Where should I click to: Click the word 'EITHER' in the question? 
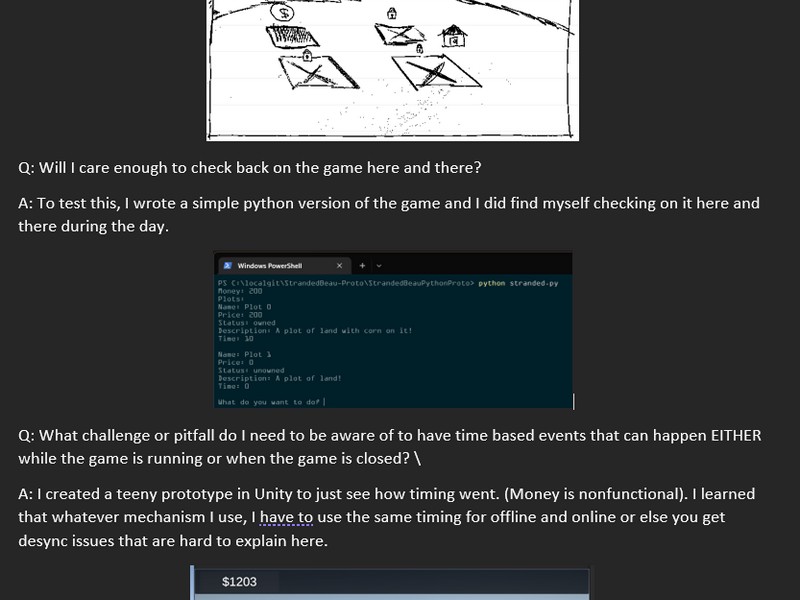coord(736,435)
